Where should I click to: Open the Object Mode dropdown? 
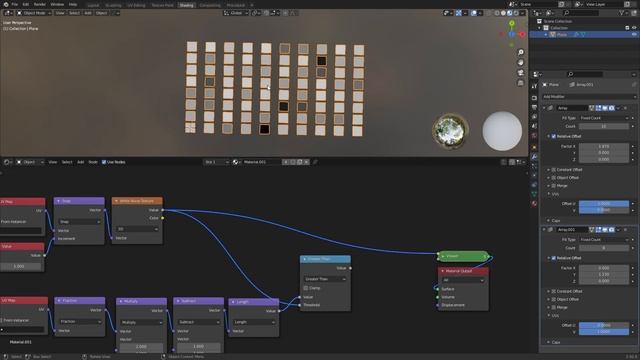click(x=34, y=13)
